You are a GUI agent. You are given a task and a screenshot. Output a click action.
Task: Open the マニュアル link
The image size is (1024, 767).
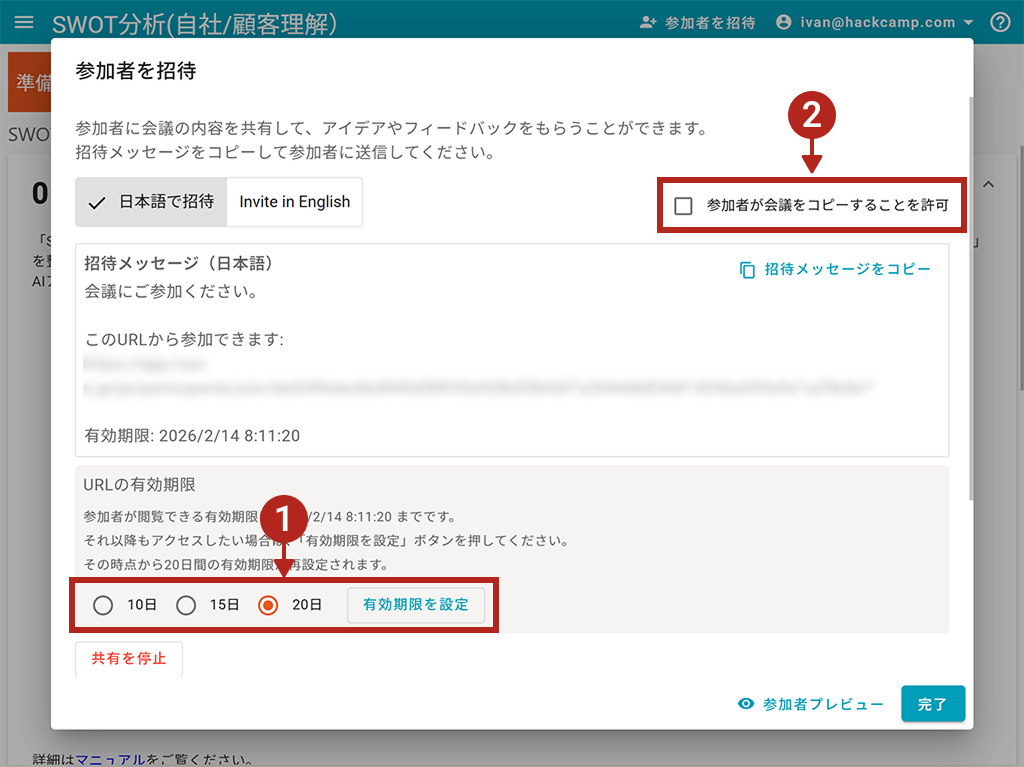click(x=111, y=760)
